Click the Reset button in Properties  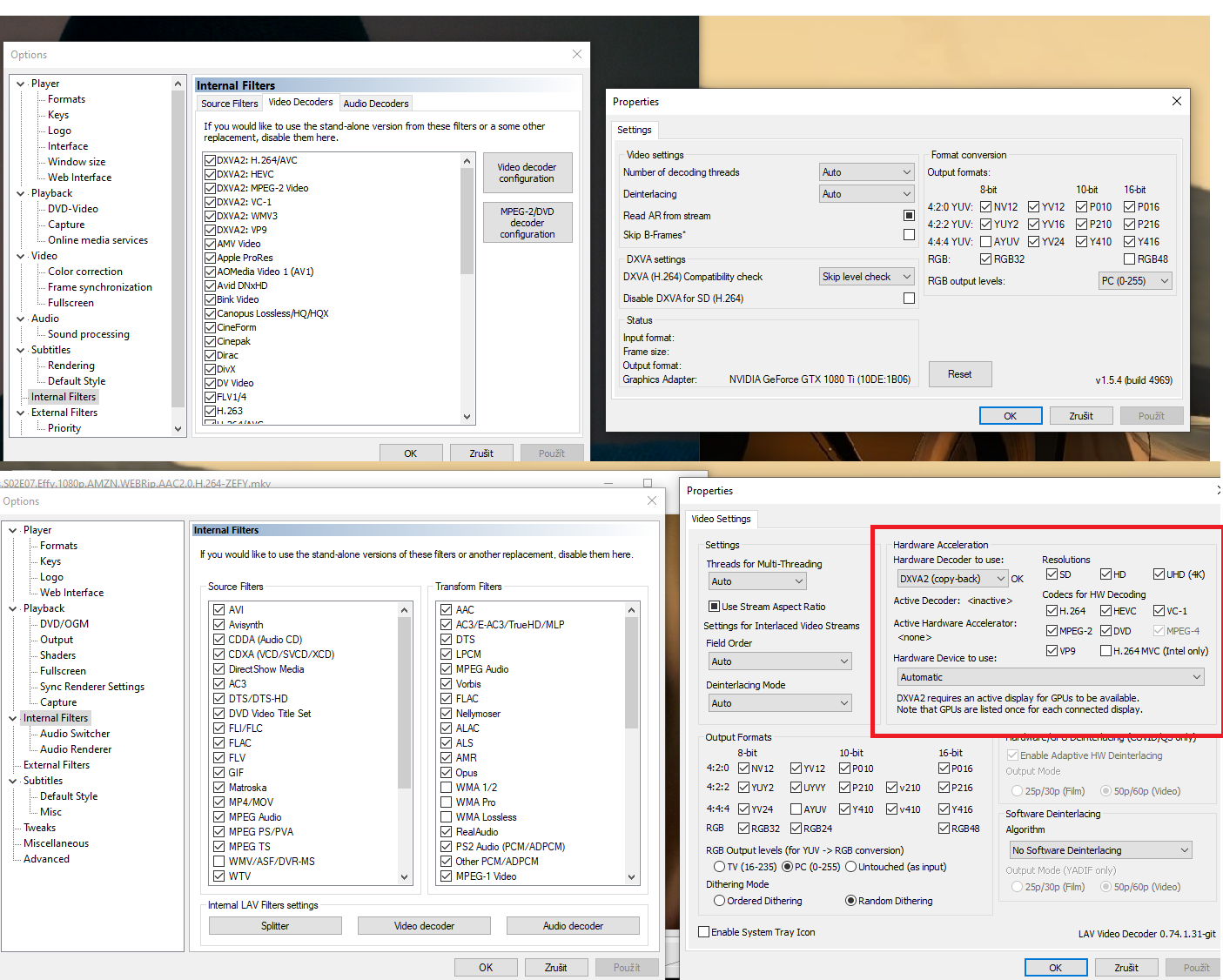coord(959,374)
